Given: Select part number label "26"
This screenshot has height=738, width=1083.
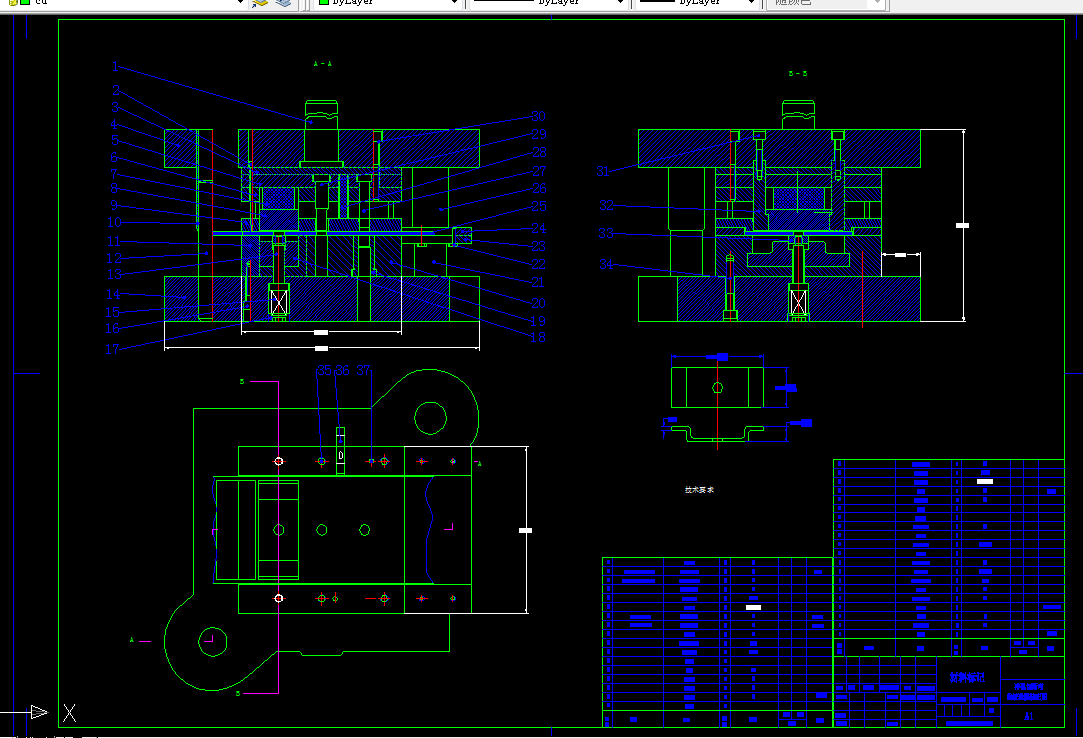Looking at the screenshot, I should click(x=539, y=188).
